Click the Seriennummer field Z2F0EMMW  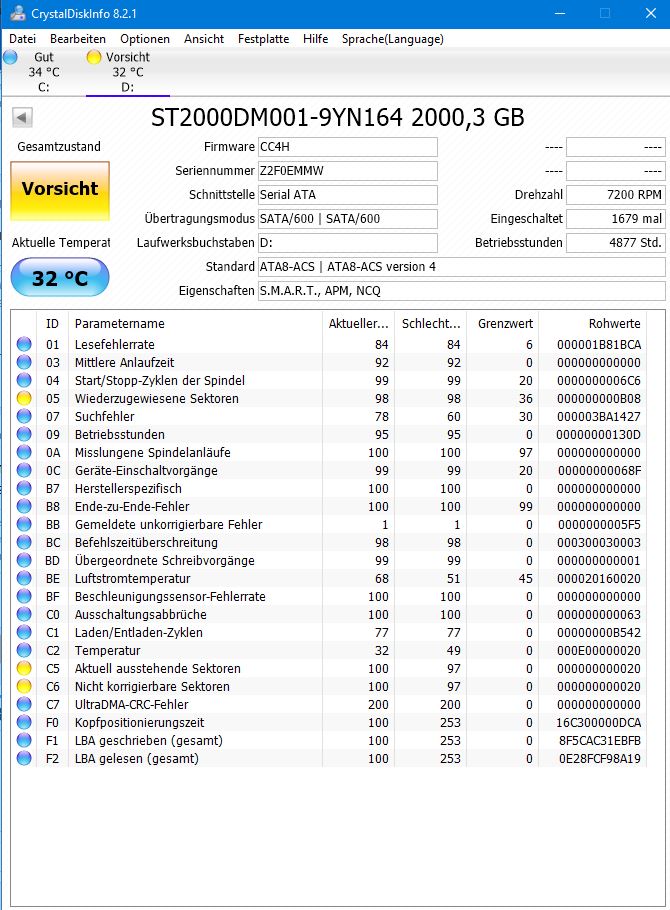point(347,171)
